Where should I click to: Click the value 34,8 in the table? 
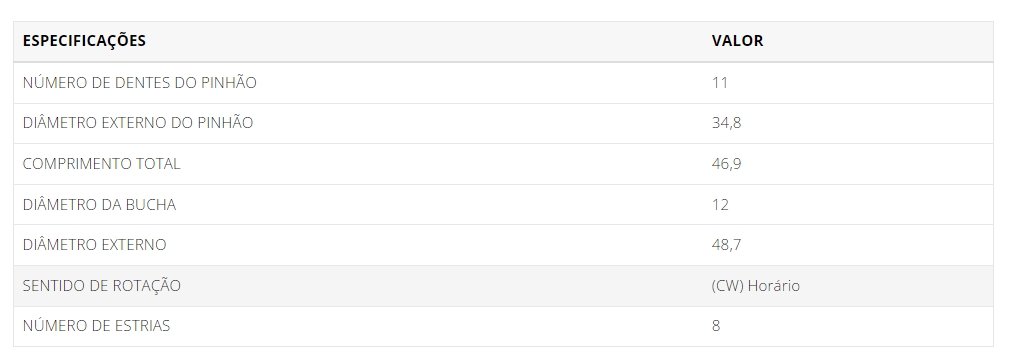pyautogui.click(x=726, y=123)
